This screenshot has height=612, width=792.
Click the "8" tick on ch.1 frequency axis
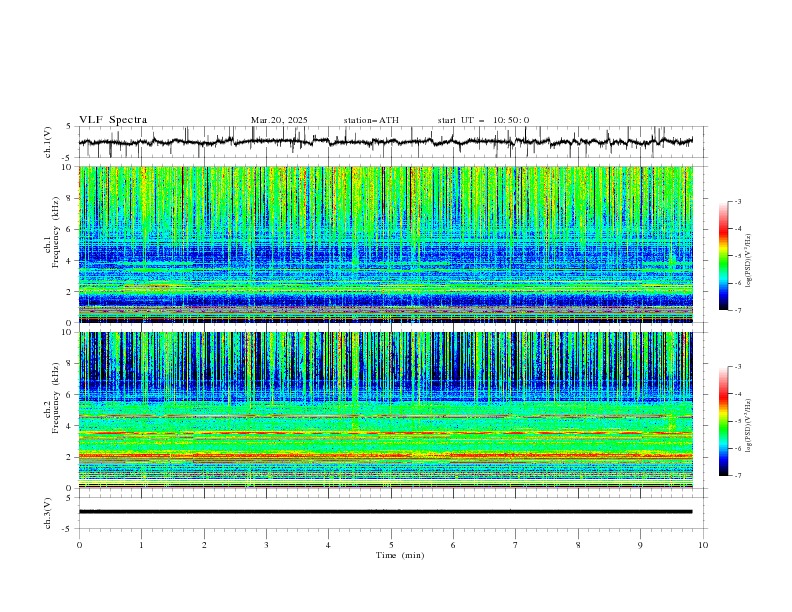point(71,198)
